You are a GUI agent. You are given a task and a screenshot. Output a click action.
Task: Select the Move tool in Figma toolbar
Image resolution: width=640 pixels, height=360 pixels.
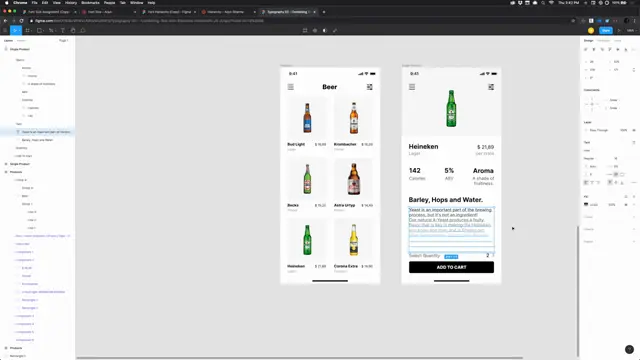pos(15,30)
